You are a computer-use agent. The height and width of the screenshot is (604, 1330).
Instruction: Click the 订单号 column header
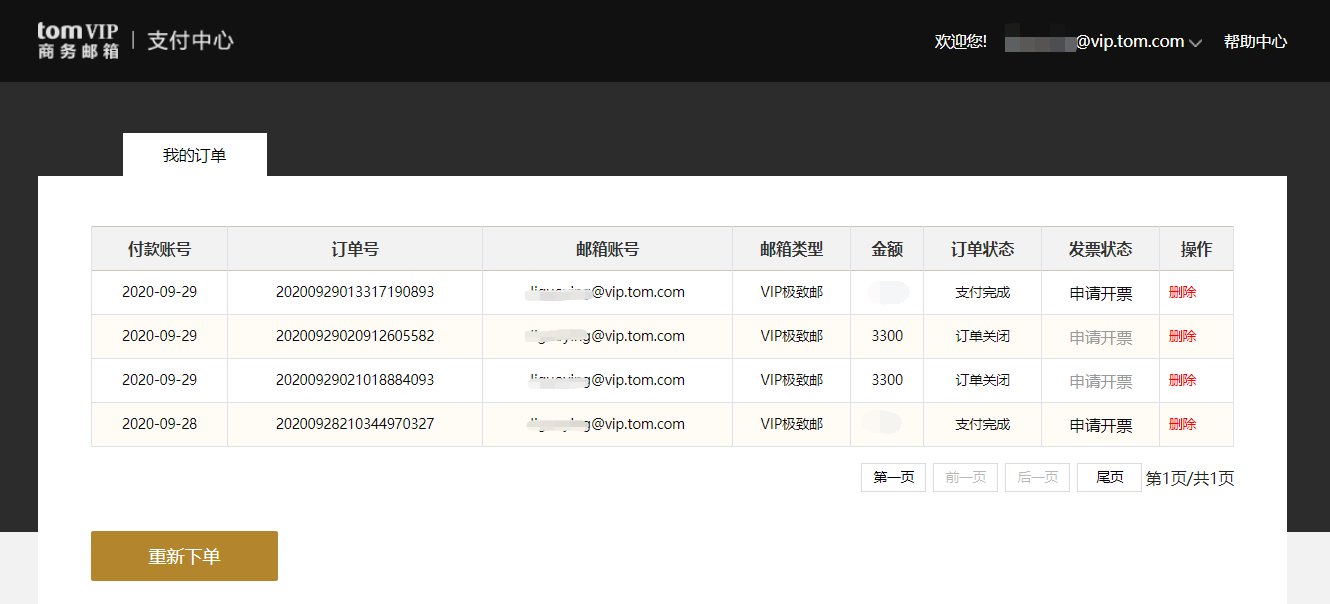click(x=355, y=249)
